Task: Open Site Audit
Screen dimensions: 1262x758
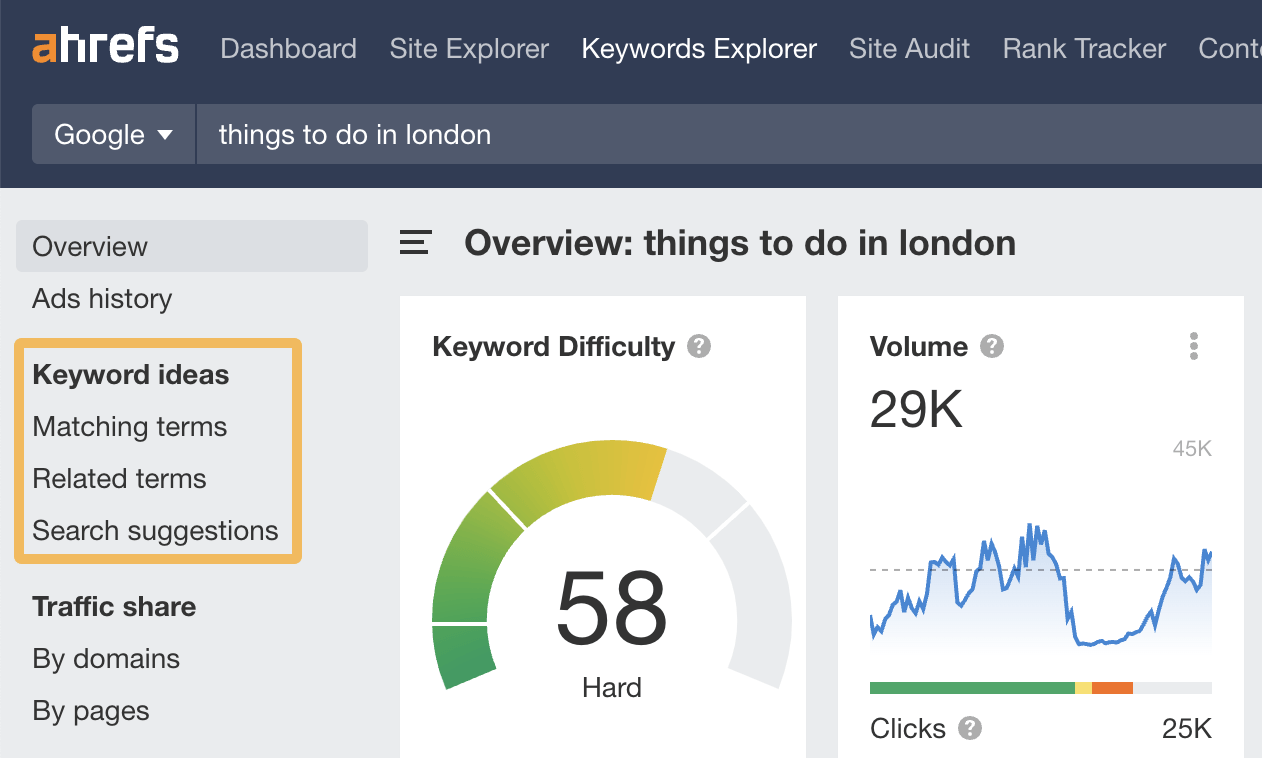Action: click(x=909, y=48)
